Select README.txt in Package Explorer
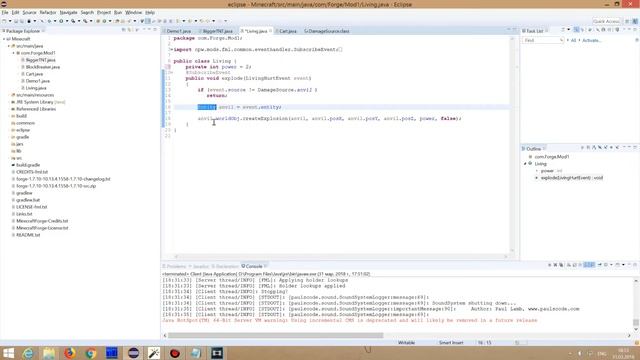The width and height of the screenshot is (640, 360). (x=28, y=235)
